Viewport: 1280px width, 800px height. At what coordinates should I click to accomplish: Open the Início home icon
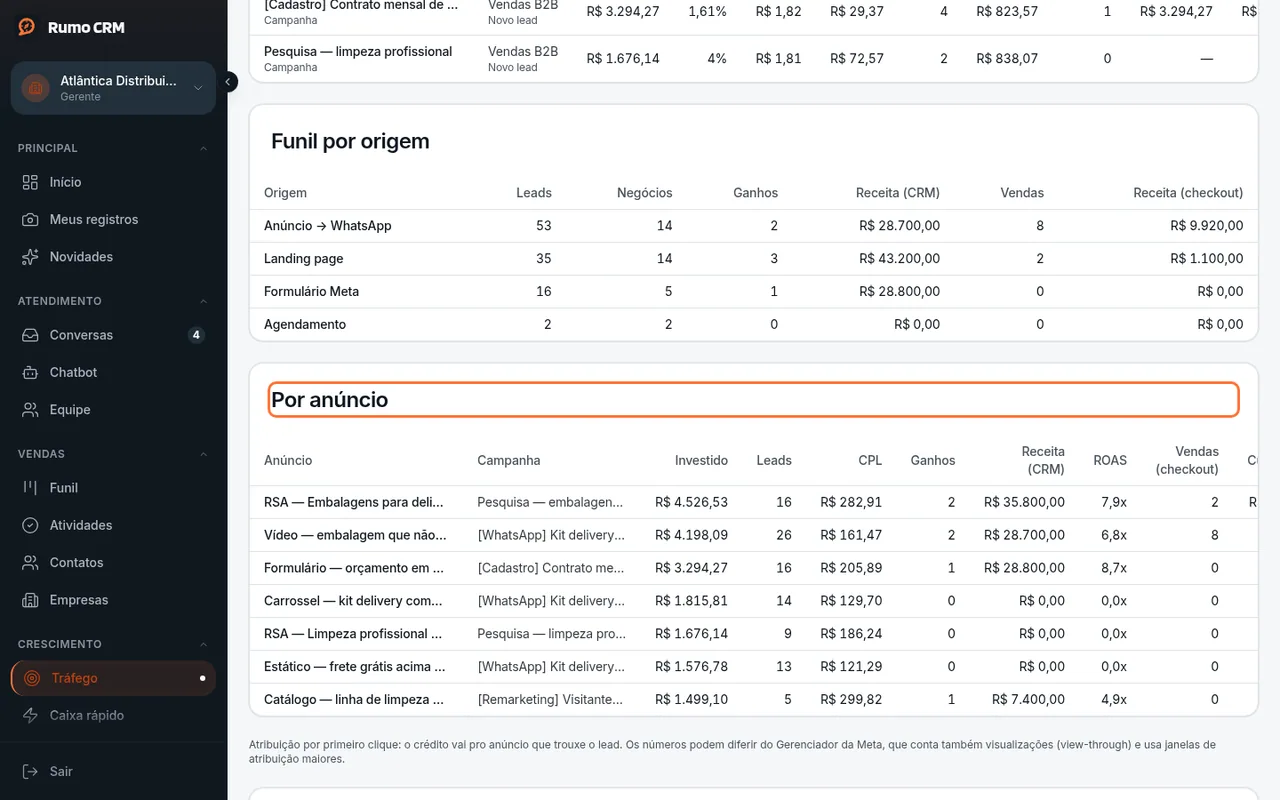click(x=31, y=182)
